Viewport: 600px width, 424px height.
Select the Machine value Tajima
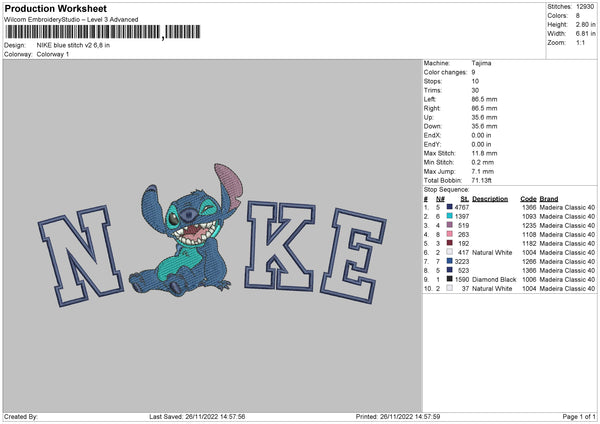(x=482, y=63)
